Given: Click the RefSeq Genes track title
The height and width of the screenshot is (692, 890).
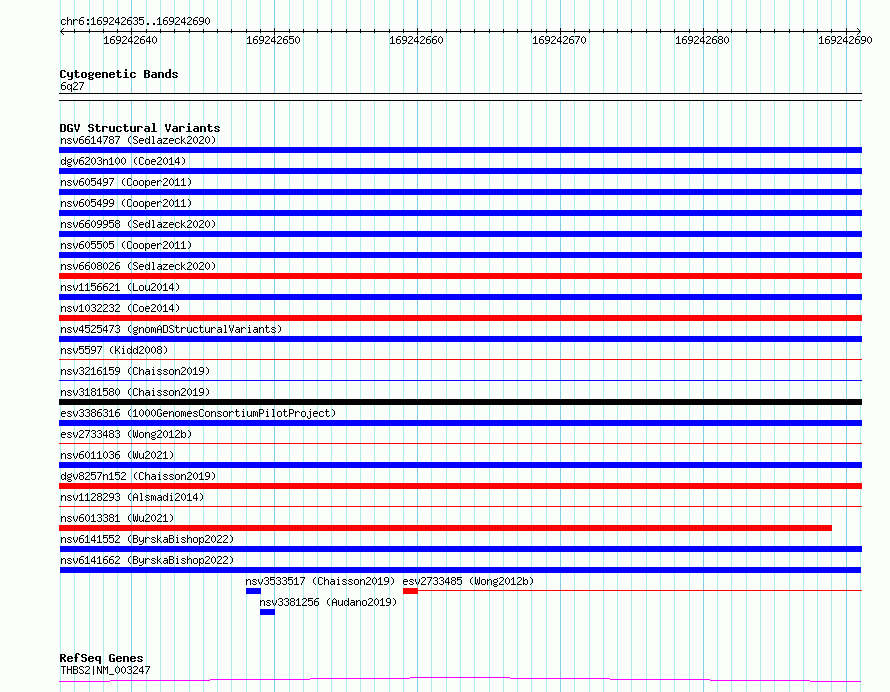Looking at the screenshot, I should 101,659.
